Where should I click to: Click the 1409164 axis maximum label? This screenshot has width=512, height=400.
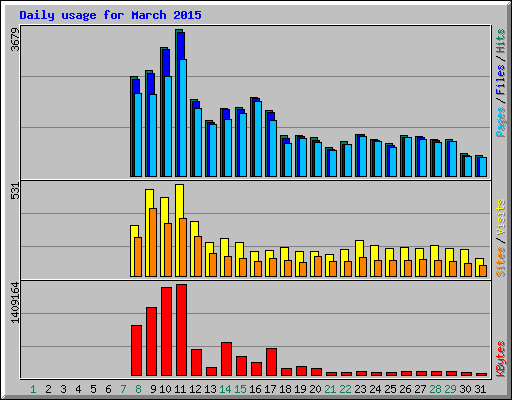15,303
